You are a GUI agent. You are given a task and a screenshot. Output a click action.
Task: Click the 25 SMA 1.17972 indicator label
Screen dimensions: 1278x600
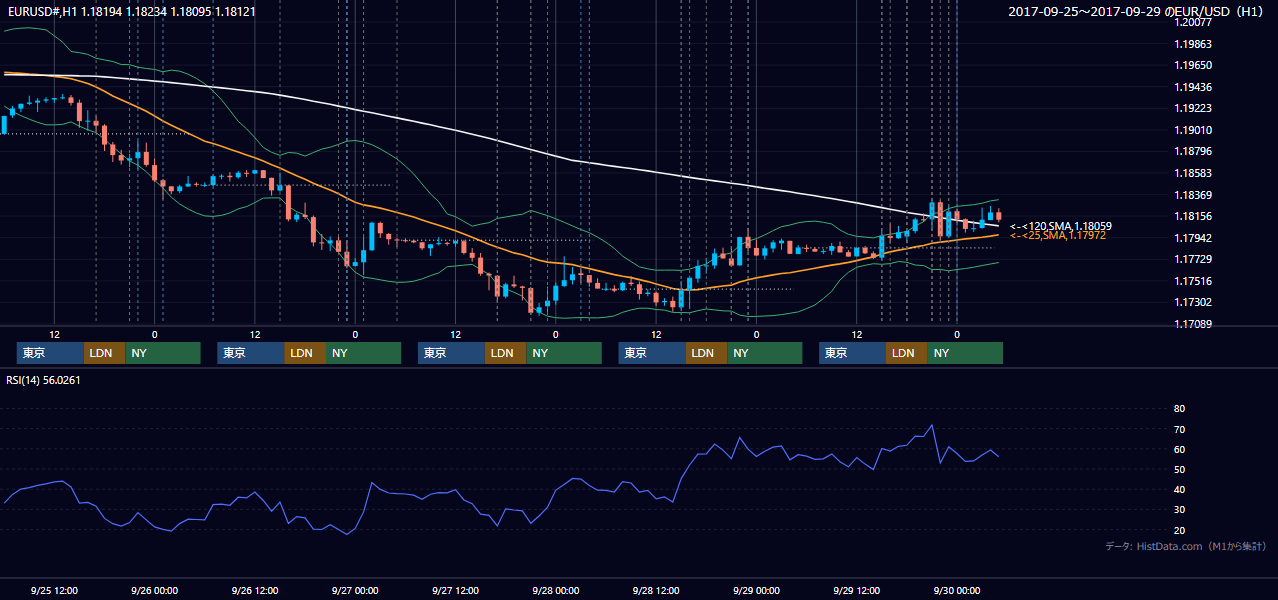[1058, 236]
